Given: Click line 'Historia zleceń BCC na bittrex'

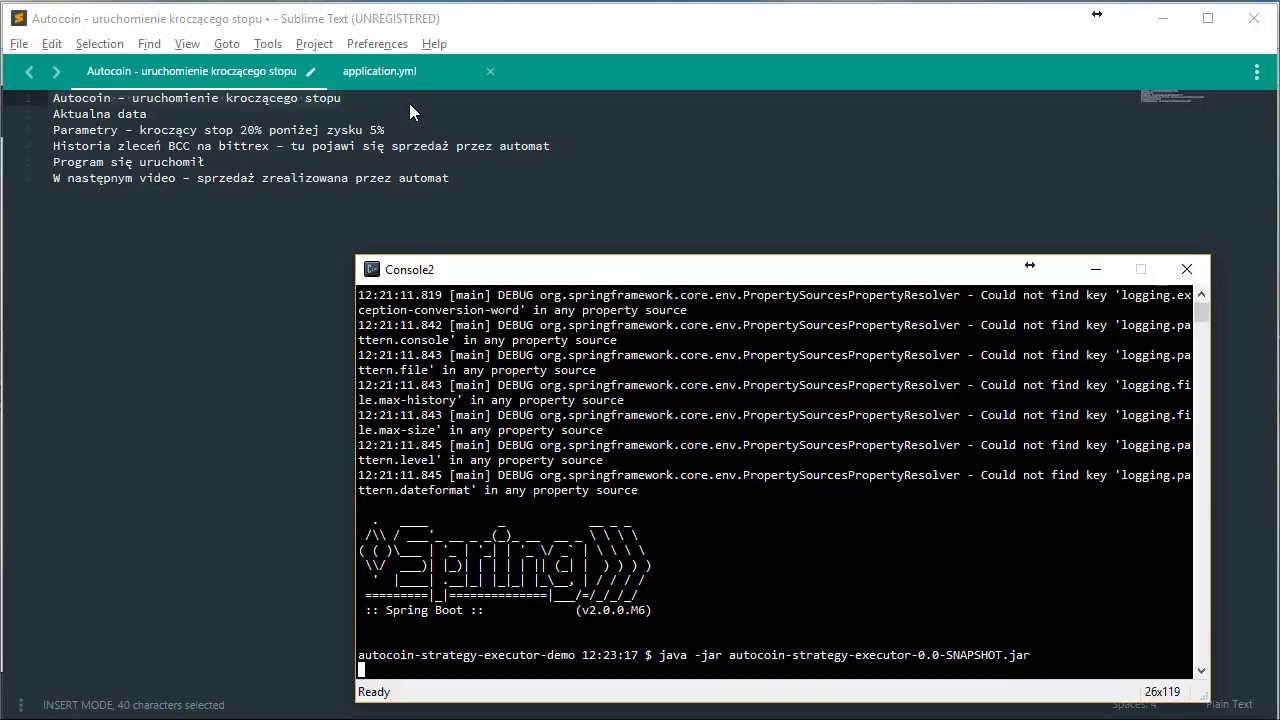Looking at the screenshot, I should (301, 146).
